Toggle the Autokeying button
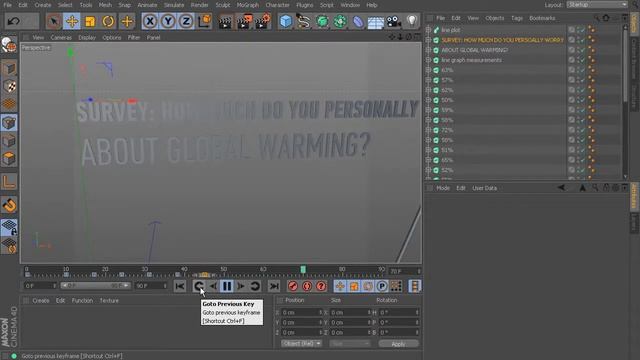Screen dimensions: 640x360 pyautogui.click(x=307, y=286)
